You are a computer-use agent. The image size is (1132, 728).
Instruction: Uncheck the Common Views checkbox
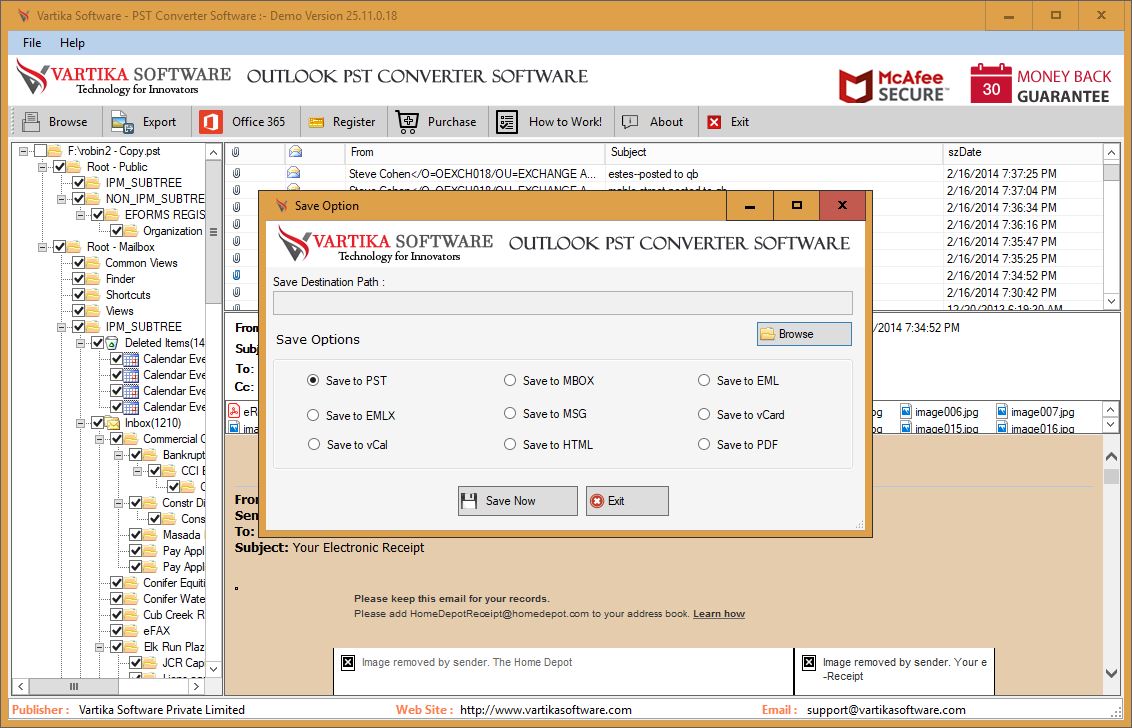coord(79,263)
